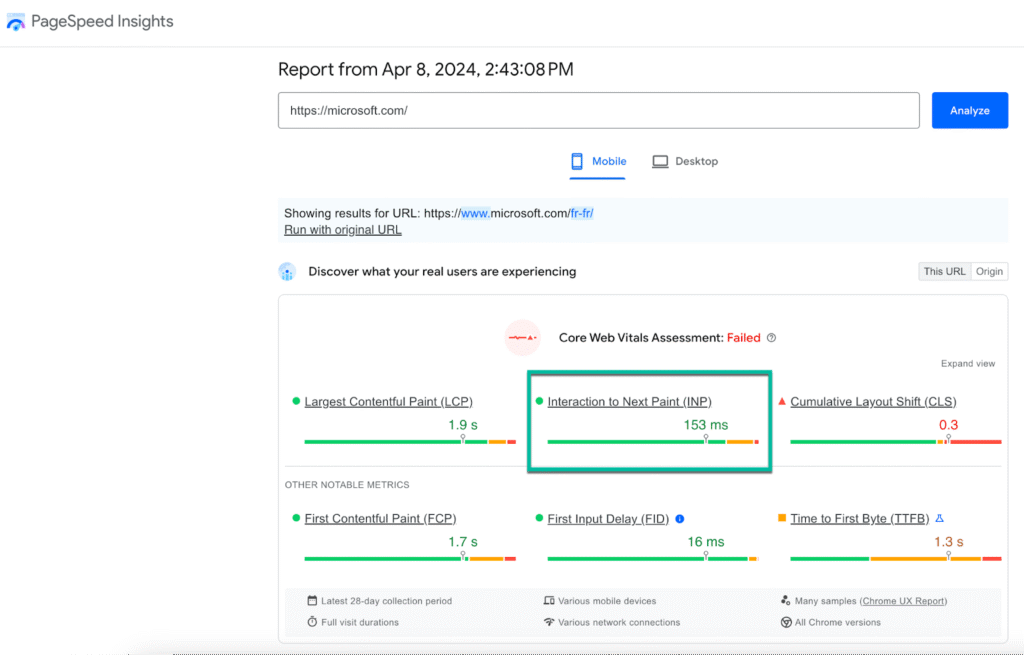Image resolution: width=1024 pixels, height=655 pixels.
Task: Expand the Core Web Vitals view
Action: pos(968,364)
